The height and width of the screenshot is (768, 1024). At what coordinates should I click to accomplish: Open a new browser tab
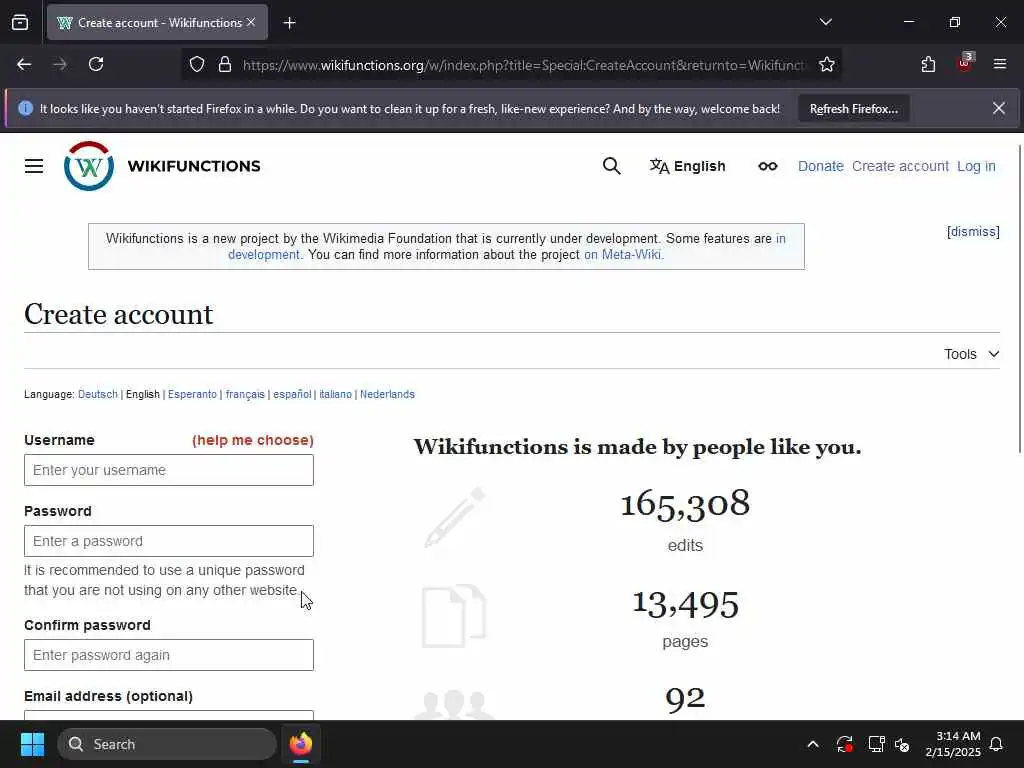point(289,23)
